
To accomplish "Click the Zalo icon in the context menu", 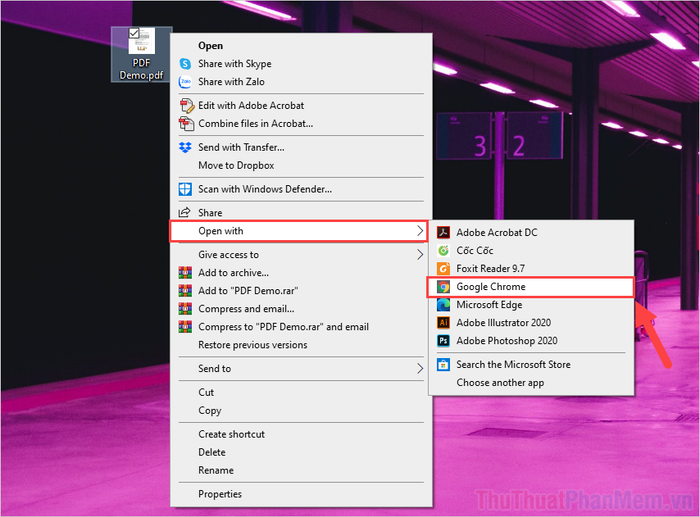I will [x=185, y=82].
